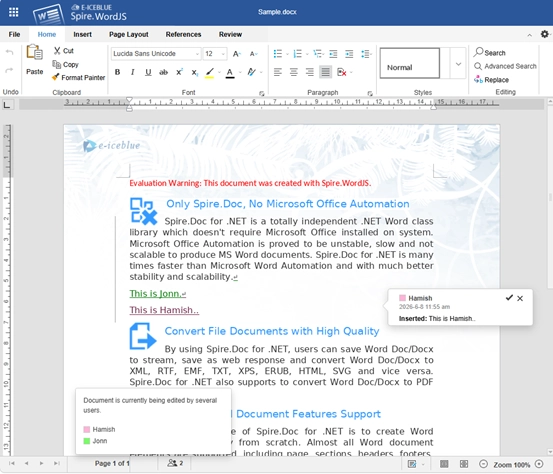Click the Replace button
This screenshot has height=474, width=553.
(491, 80)
